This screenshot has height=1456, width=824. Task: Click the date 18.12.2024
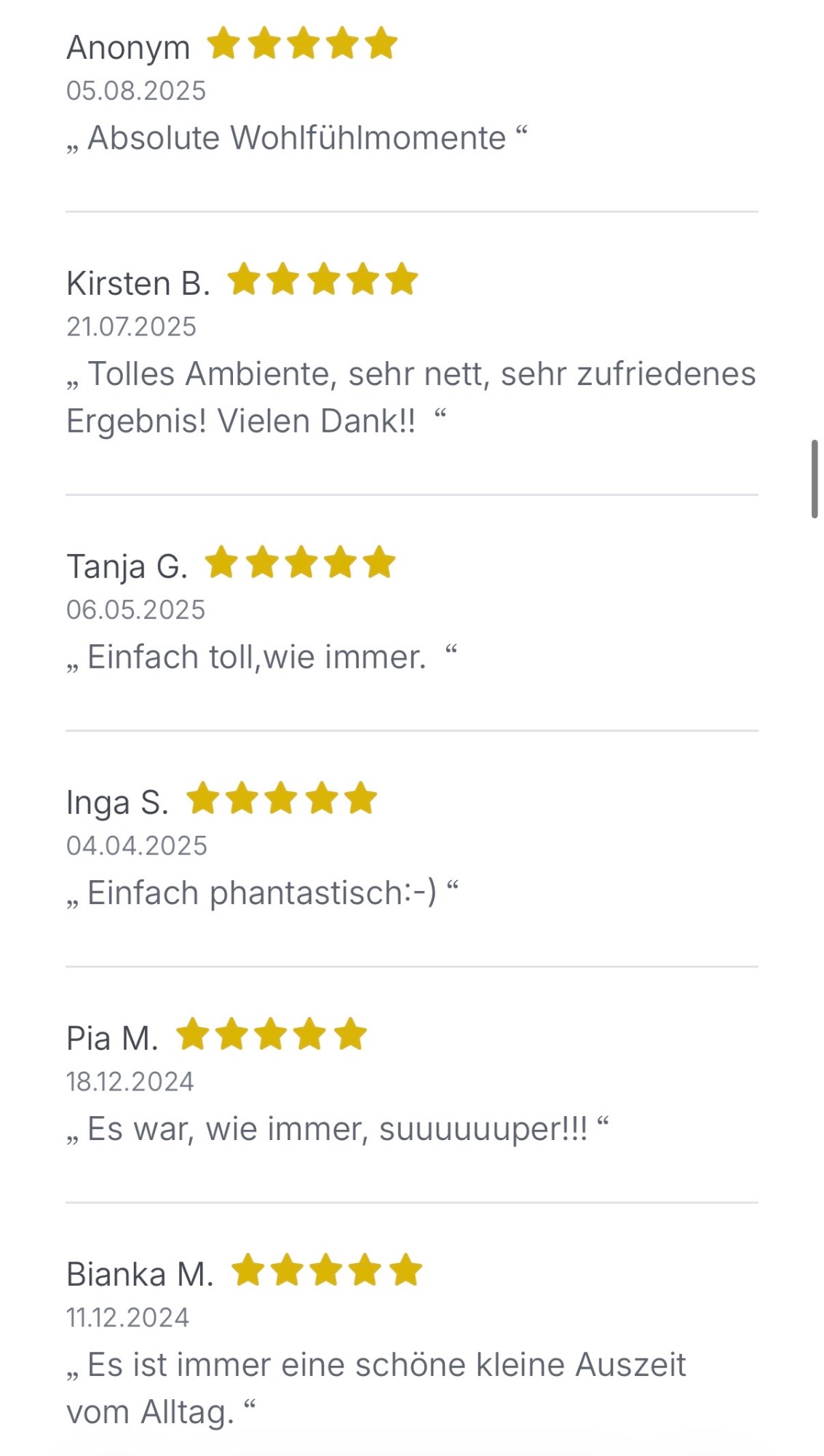point(130,1082)
